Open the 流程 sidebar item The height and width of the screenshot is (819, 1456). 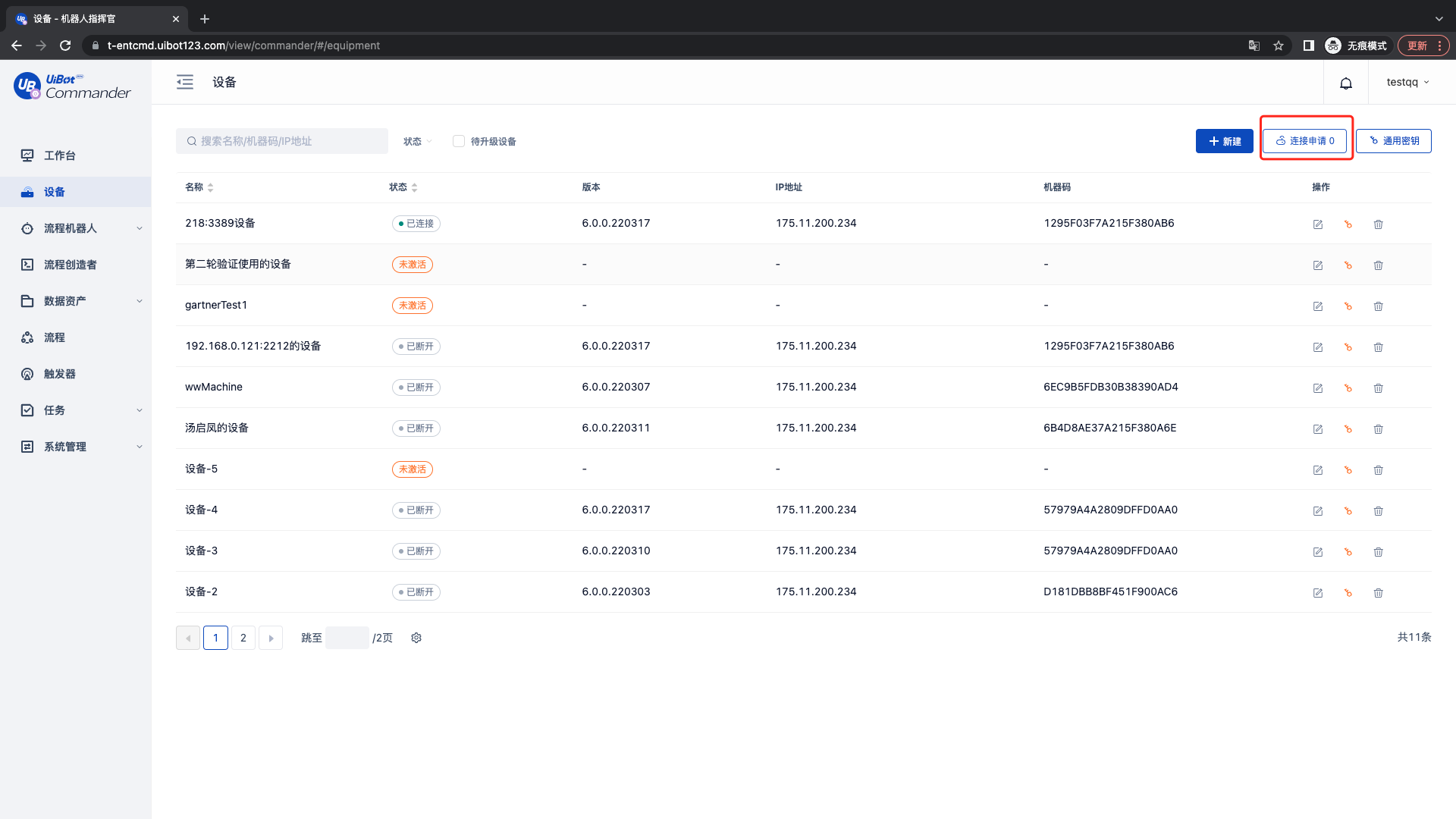tap(76, 337)
